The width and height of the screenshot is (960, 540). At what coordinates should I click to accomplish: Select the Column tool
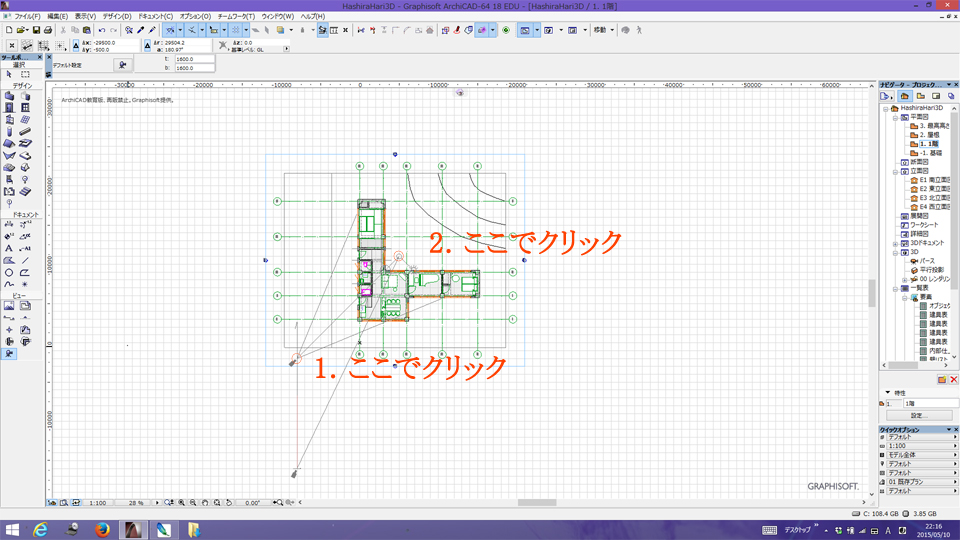coord(9,132)
